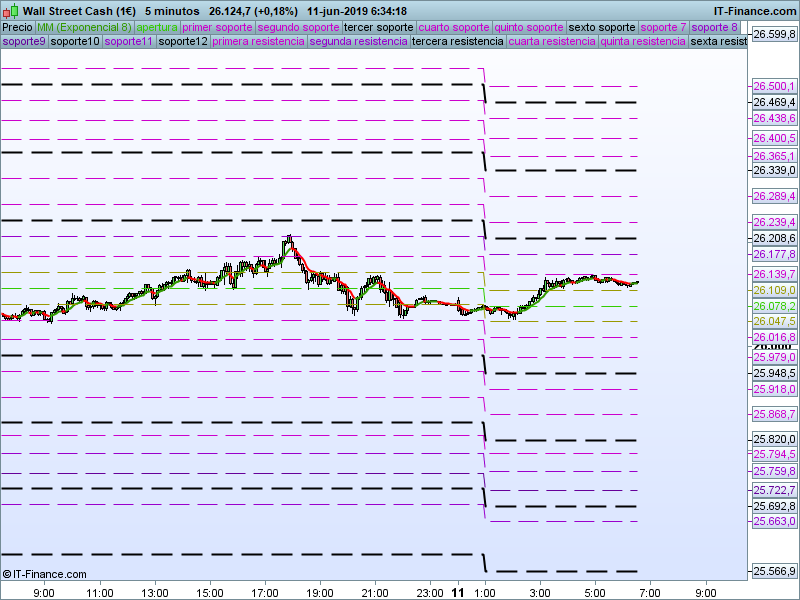Screen dimensions: 800x600
Task: Click the cuarta resistencia label
Action: pos(552,41)
